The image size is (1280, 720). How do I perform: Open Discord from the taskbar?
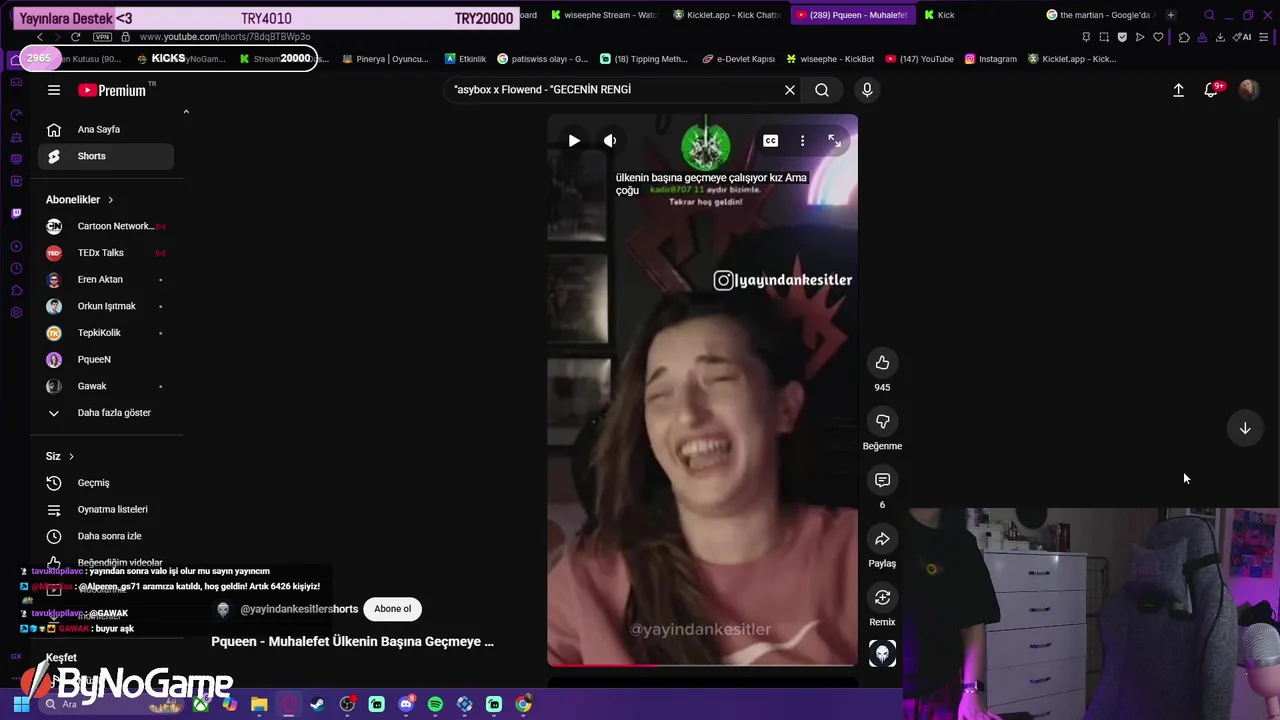[406, 704]
